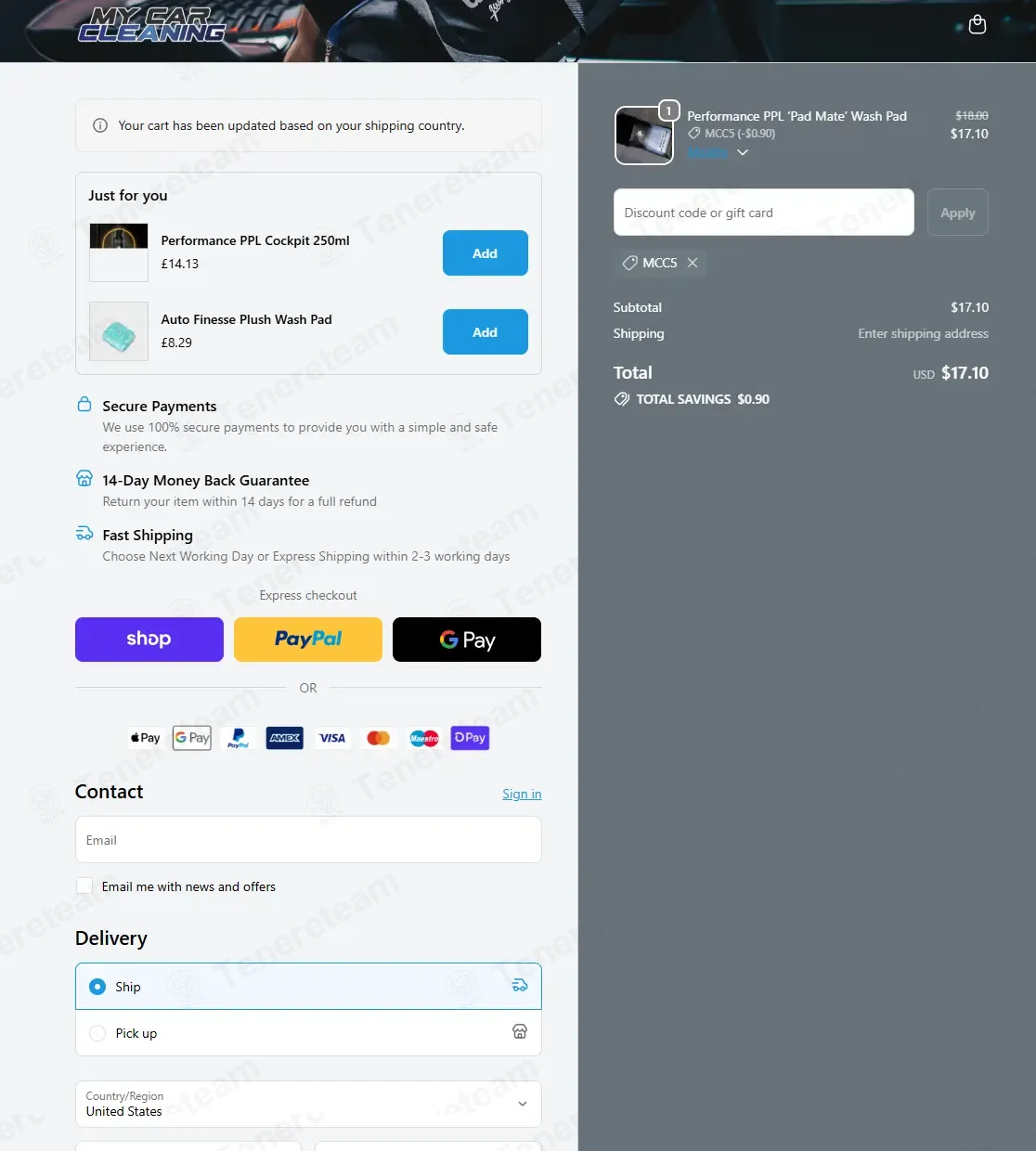1036x1151 pixels.
Task: Remove the MCC5 discount code tag
Action: click(693, 263)
